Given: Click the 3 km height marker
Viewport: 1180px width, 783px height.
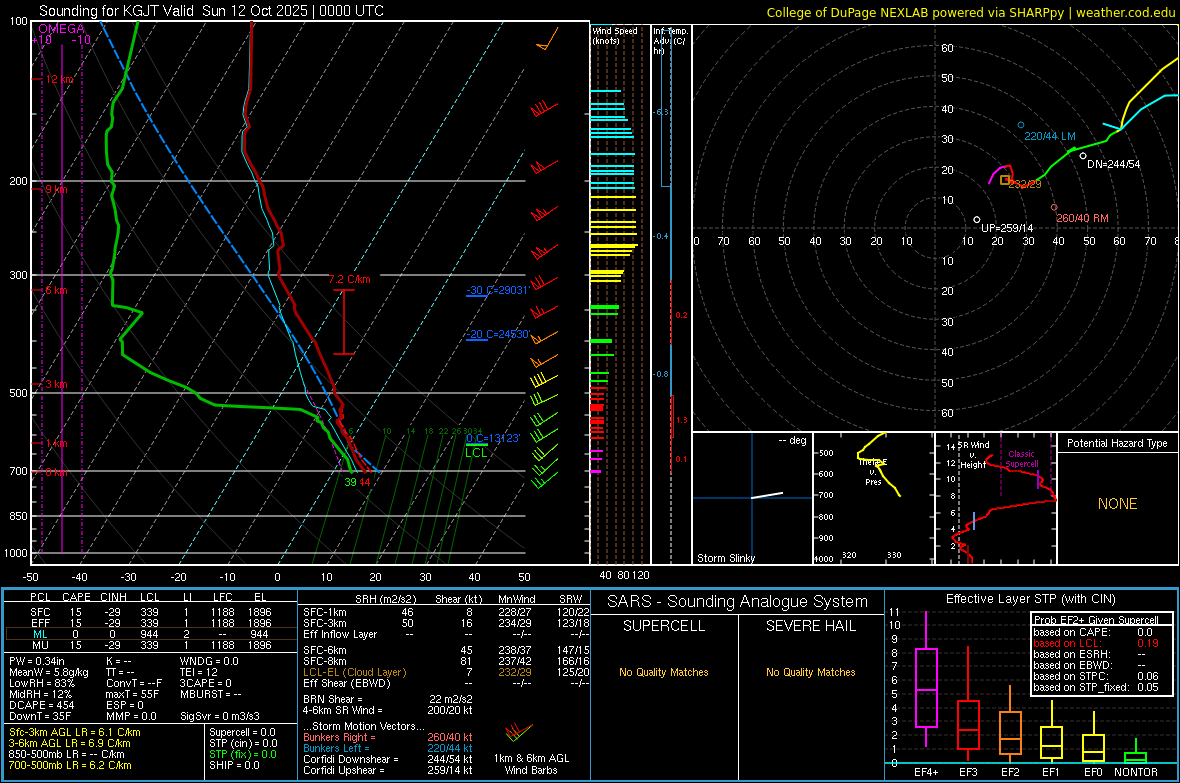Looking at the screenshot, I should click(x=56, y=384).
